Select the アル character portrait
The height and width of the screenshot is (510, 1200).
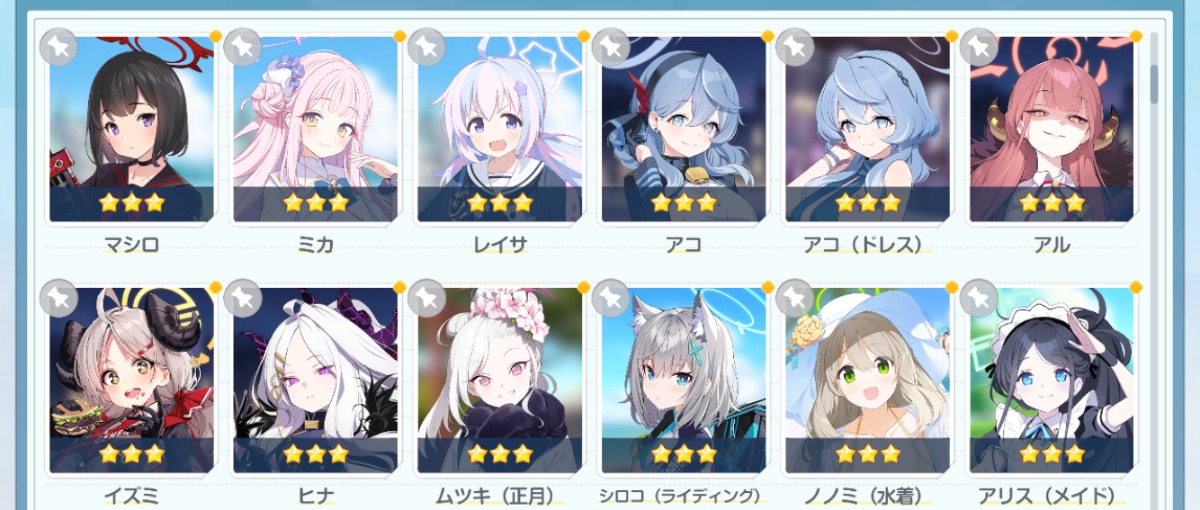1051,129
